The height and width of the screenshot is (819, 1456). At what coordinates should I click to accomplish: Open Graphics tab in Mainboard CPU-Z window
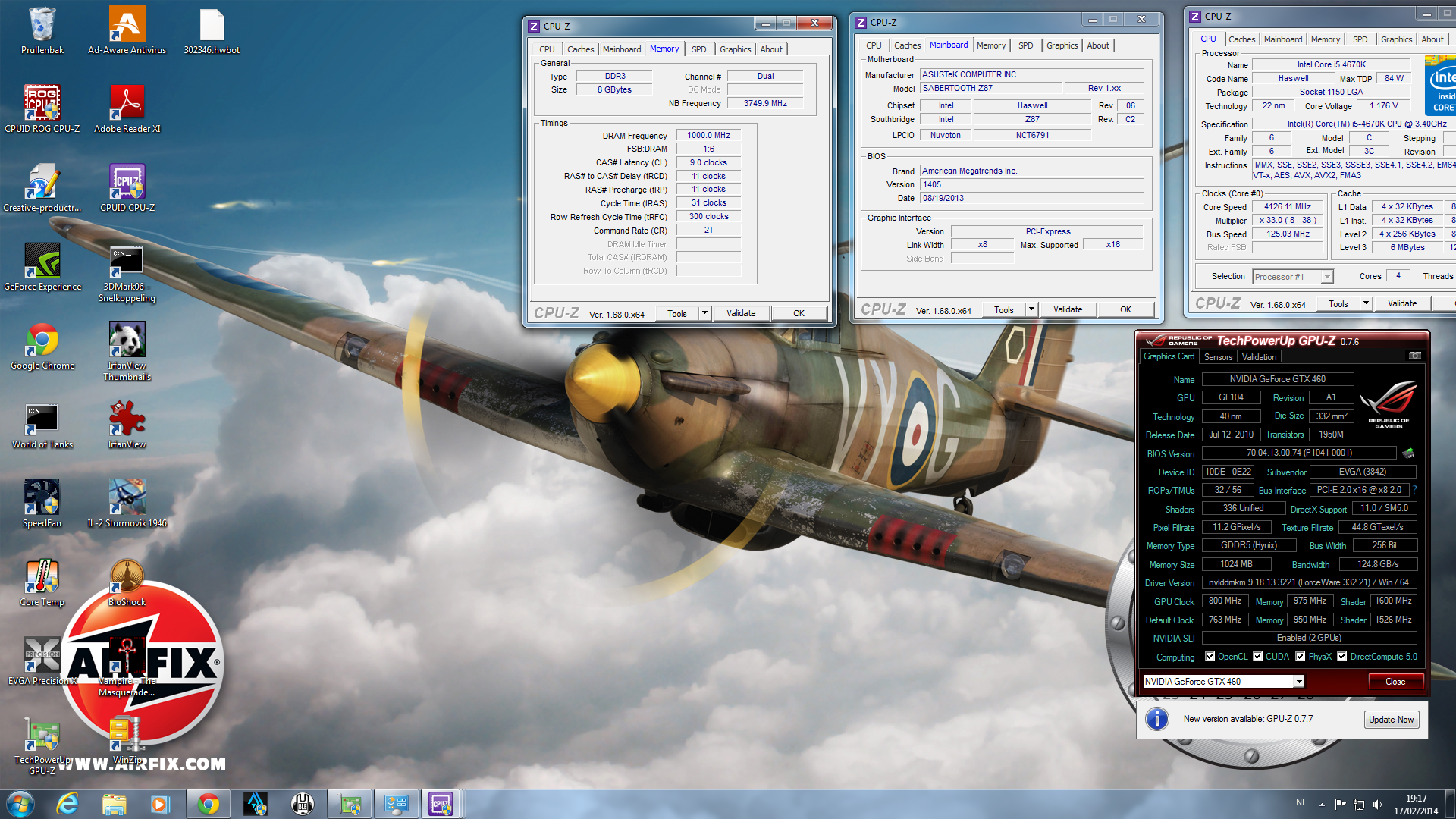point(1062,45)
